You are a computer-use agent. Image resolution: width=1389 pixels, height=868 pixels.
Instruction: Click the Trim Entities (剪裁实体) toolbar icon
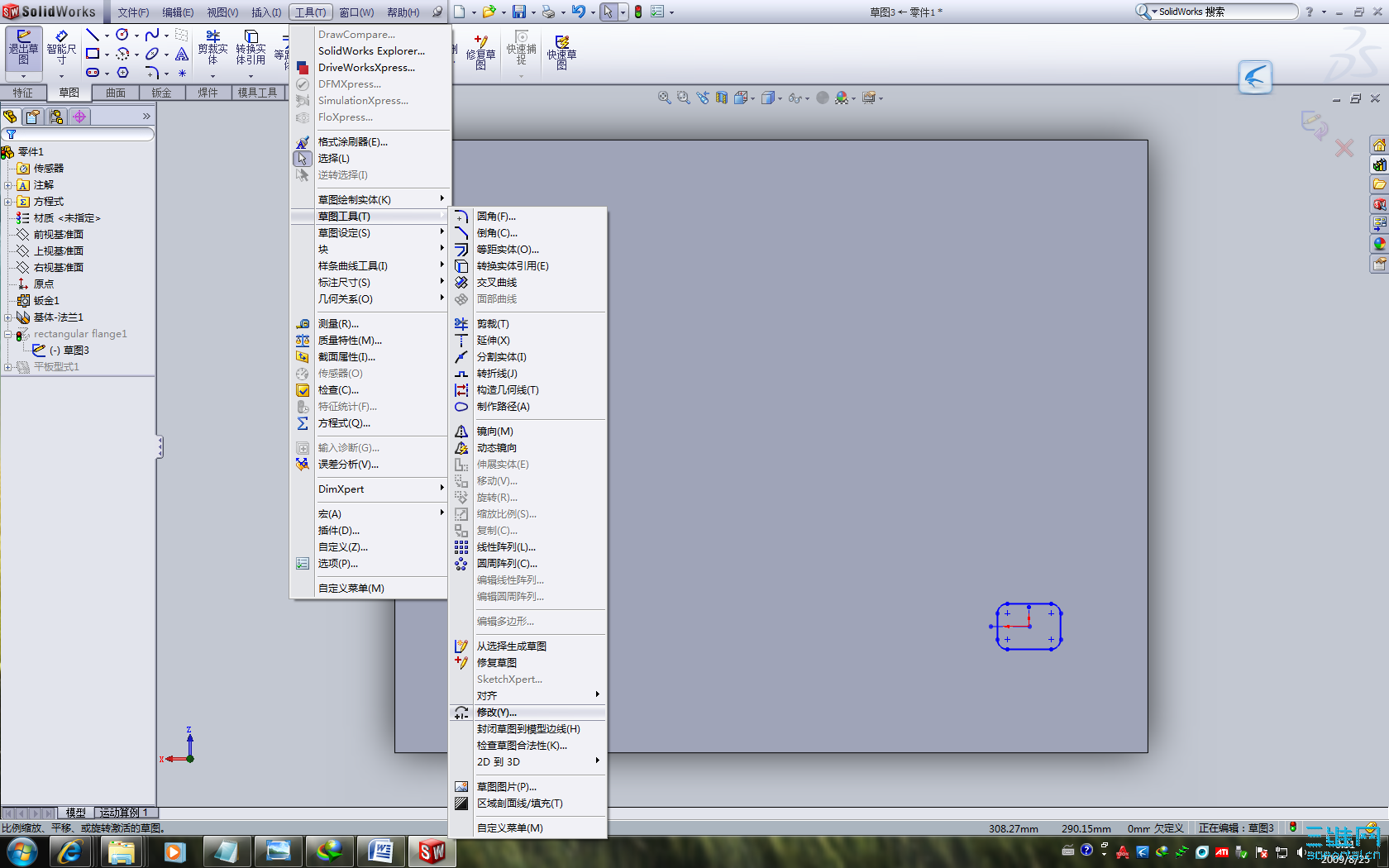(x=212, y=49)
